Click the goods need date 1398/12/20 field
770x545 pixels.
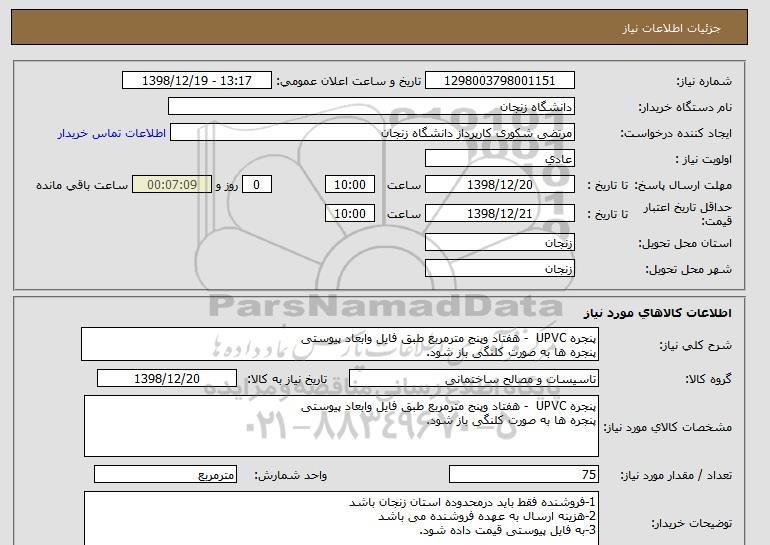click(167, 379)
